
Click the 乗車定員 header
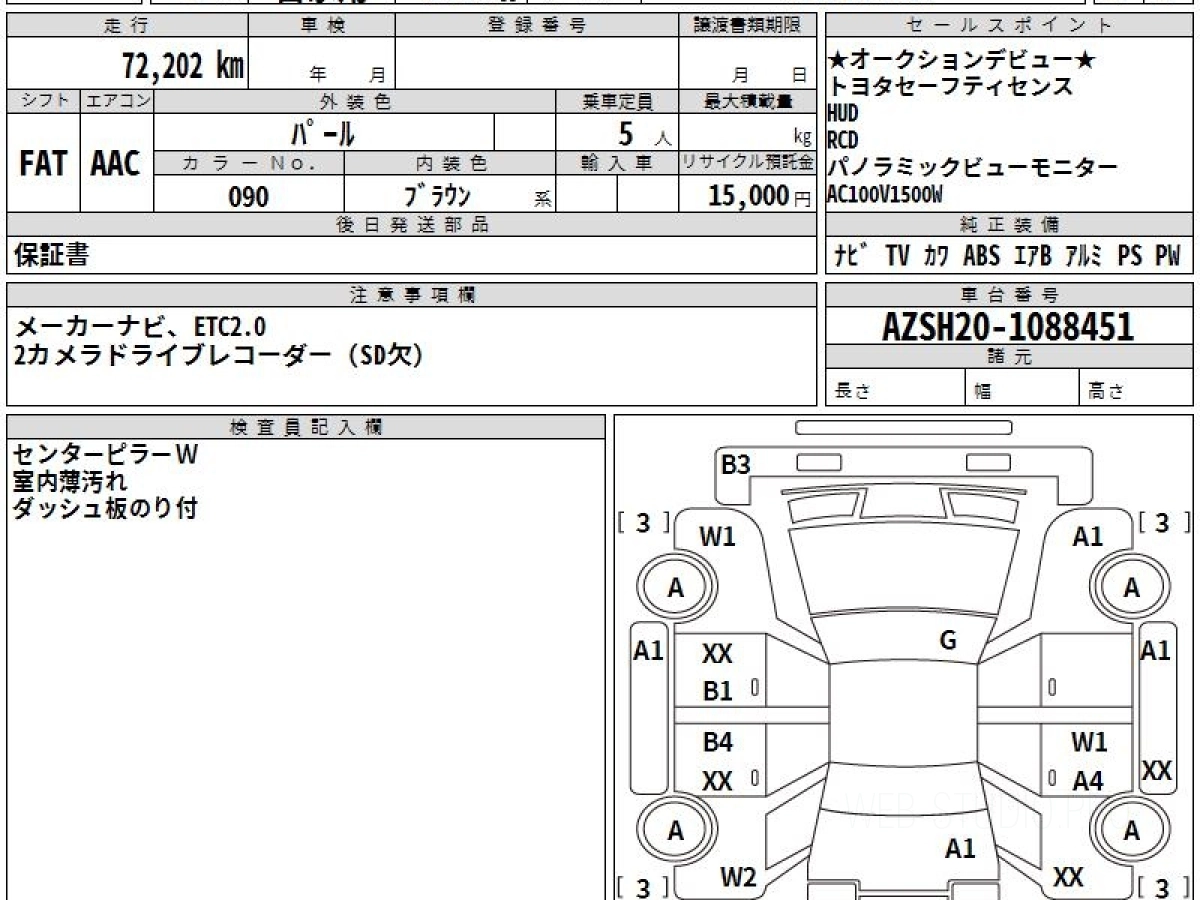(617, 101)
